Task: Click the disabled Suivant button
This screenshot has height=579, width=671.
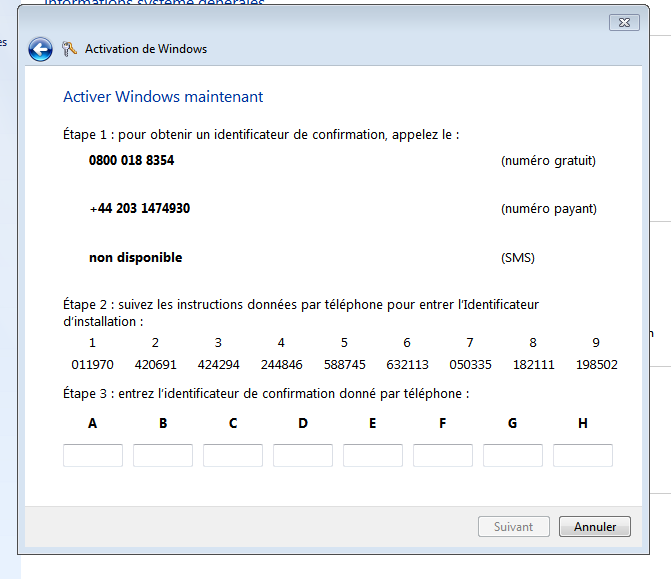Action: click(514, 526)
